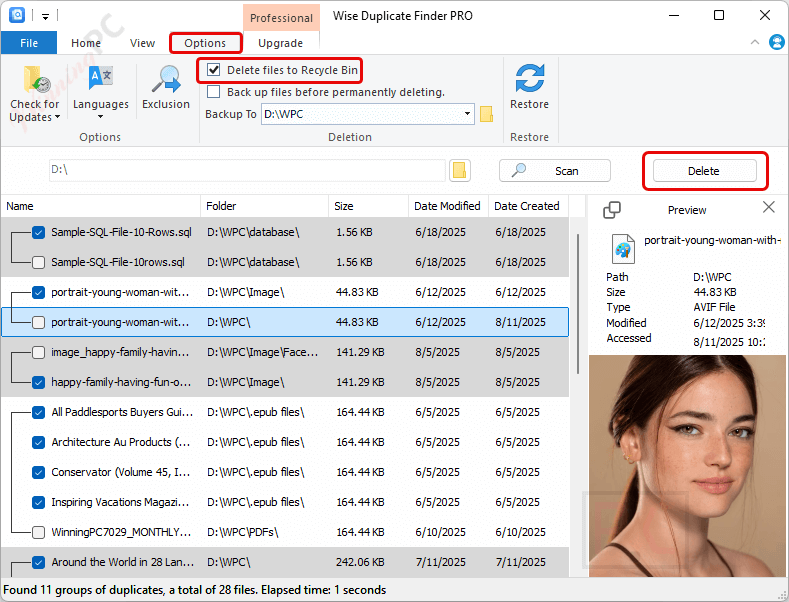Expand the Languages dropdown arrow
Screen dimensions: 789x602
(x=100, y=117)
